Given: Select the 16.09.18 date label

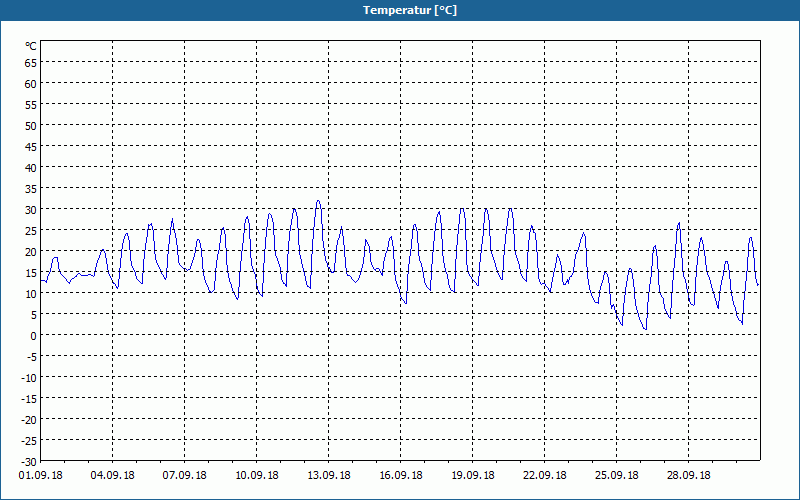Looking at the screenshot, I should (x=401, y=476).
